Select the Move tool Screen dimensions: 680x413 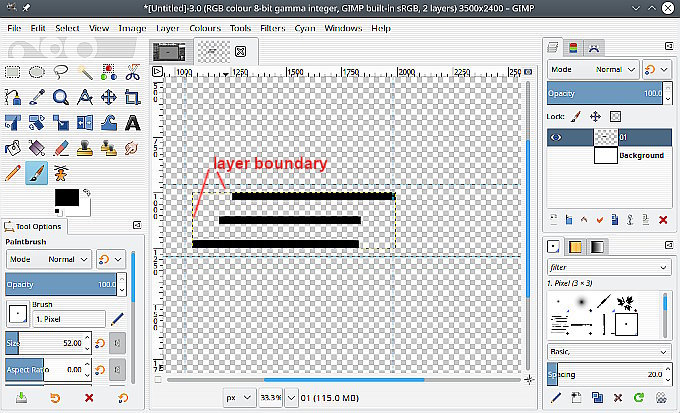click(108, 97)
